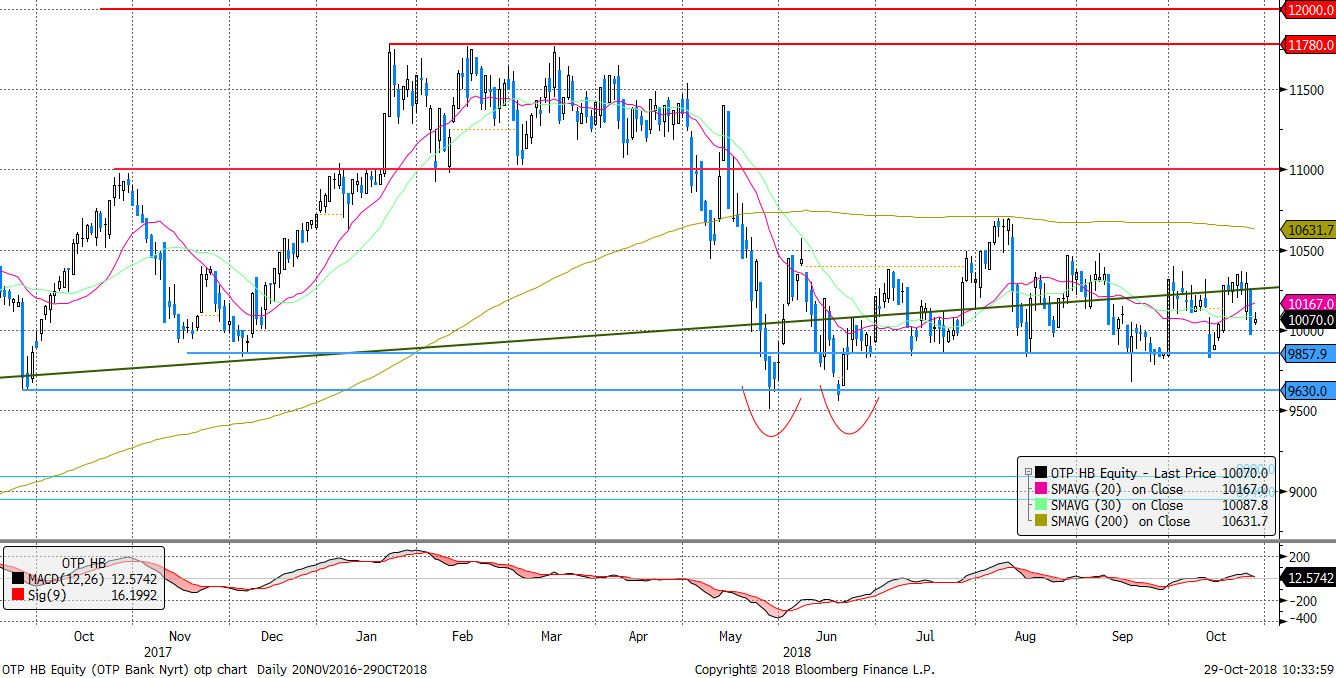The image size is (1336, 678).
Task: Click the 'Dec' month label on the time axis
Action: (x=272, y=635)
